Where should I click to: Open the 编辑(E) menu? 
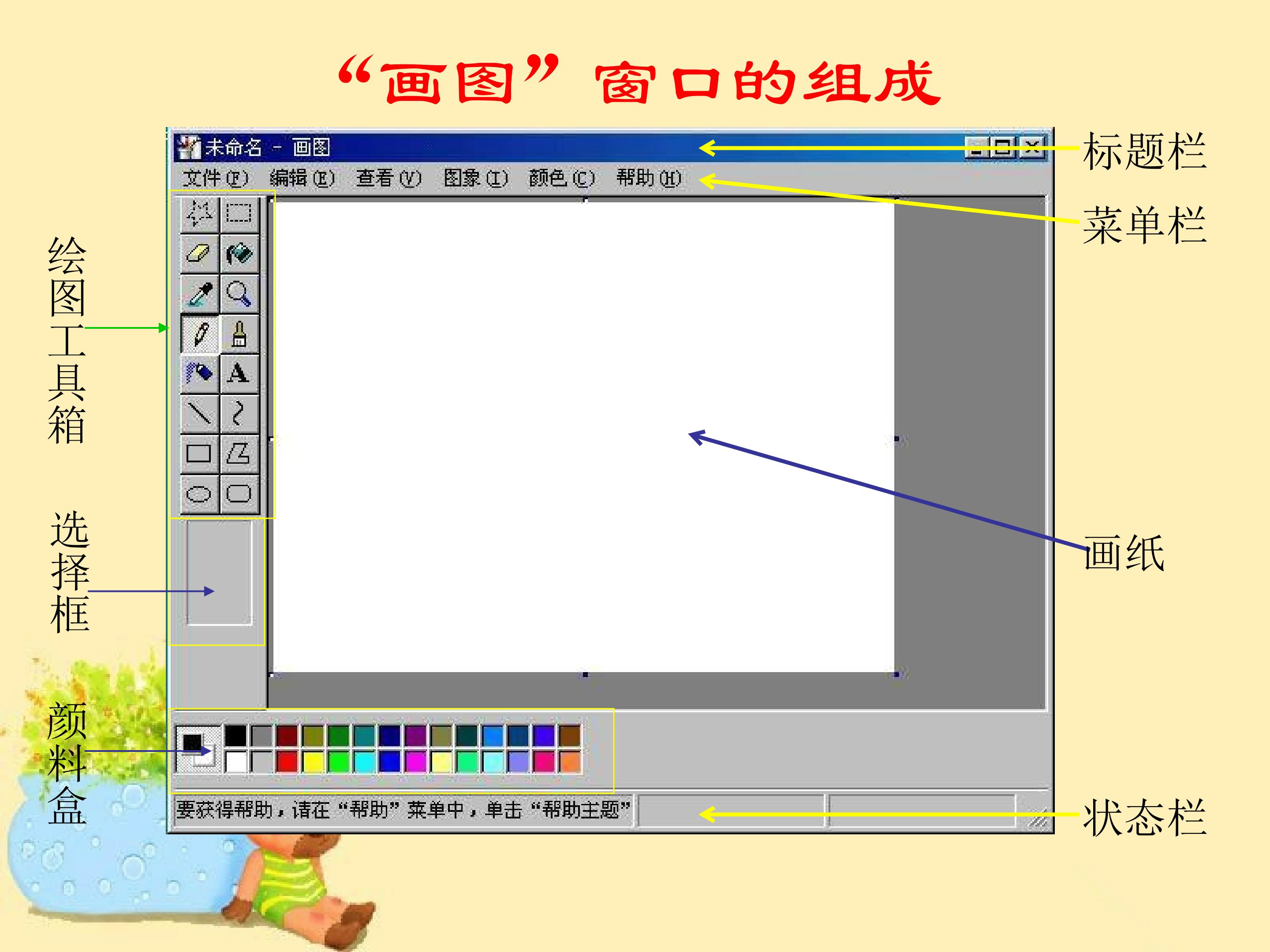pyautogui.click(x=302, y=178)
